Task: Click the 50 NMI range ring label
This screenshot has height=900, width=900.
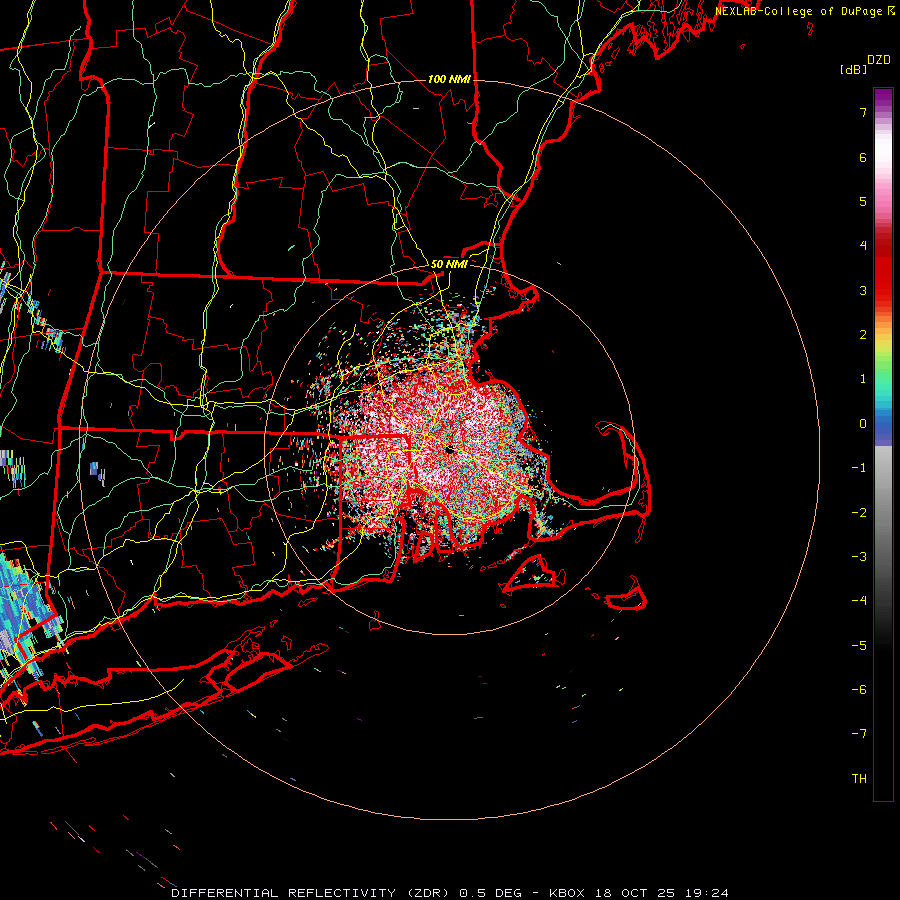Action: (x=449, y=265)
